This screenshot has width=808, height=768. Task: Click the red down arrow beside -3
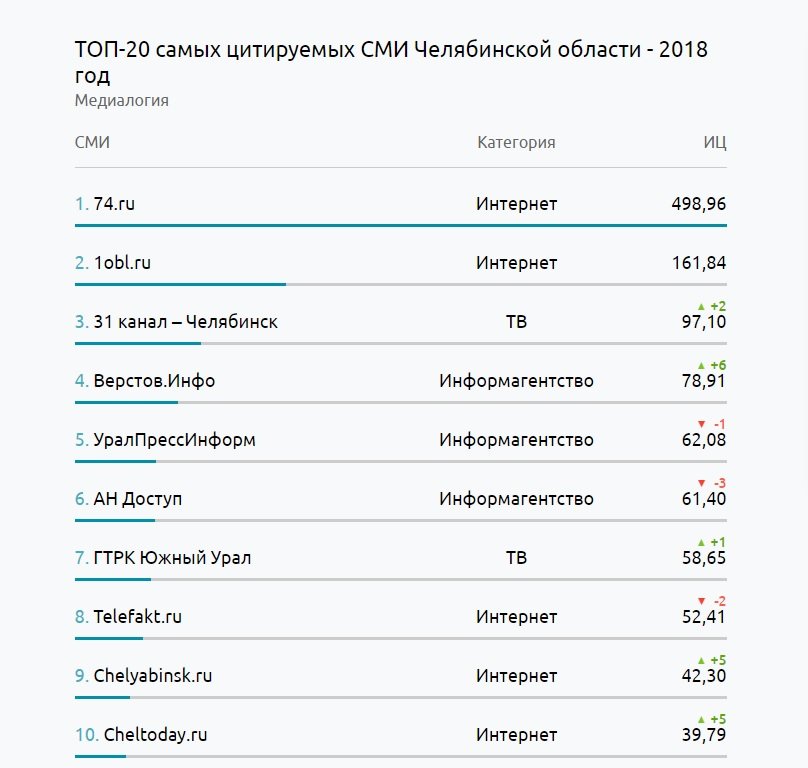701,483
